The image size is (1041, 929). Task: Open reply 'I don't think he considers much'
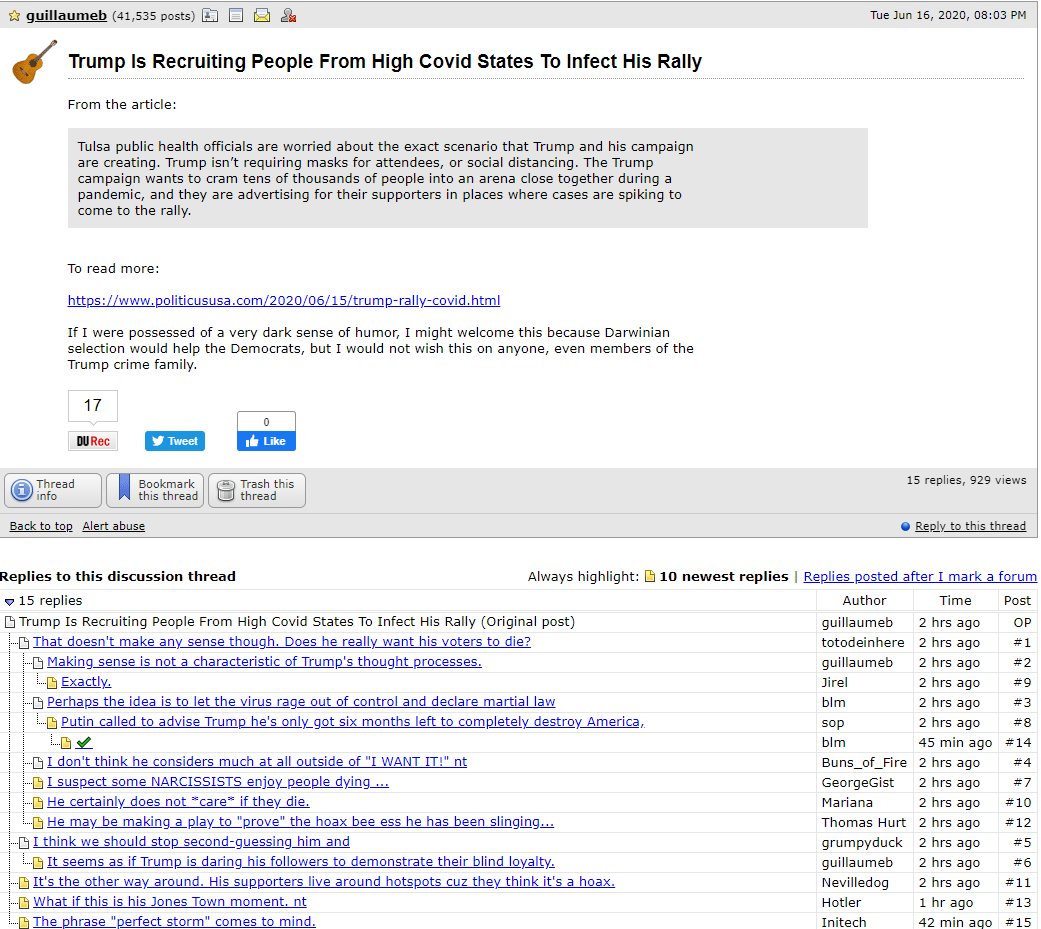257,762
